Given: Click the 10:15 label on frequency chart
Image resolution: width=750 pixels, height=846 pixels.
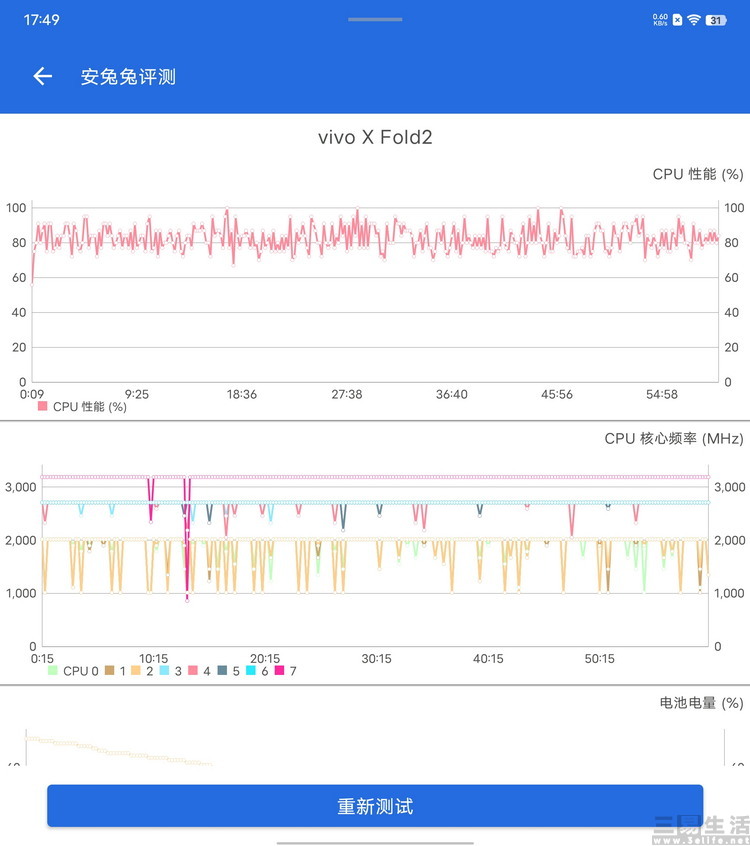Looking at the screenshot, I should (154, 658).
